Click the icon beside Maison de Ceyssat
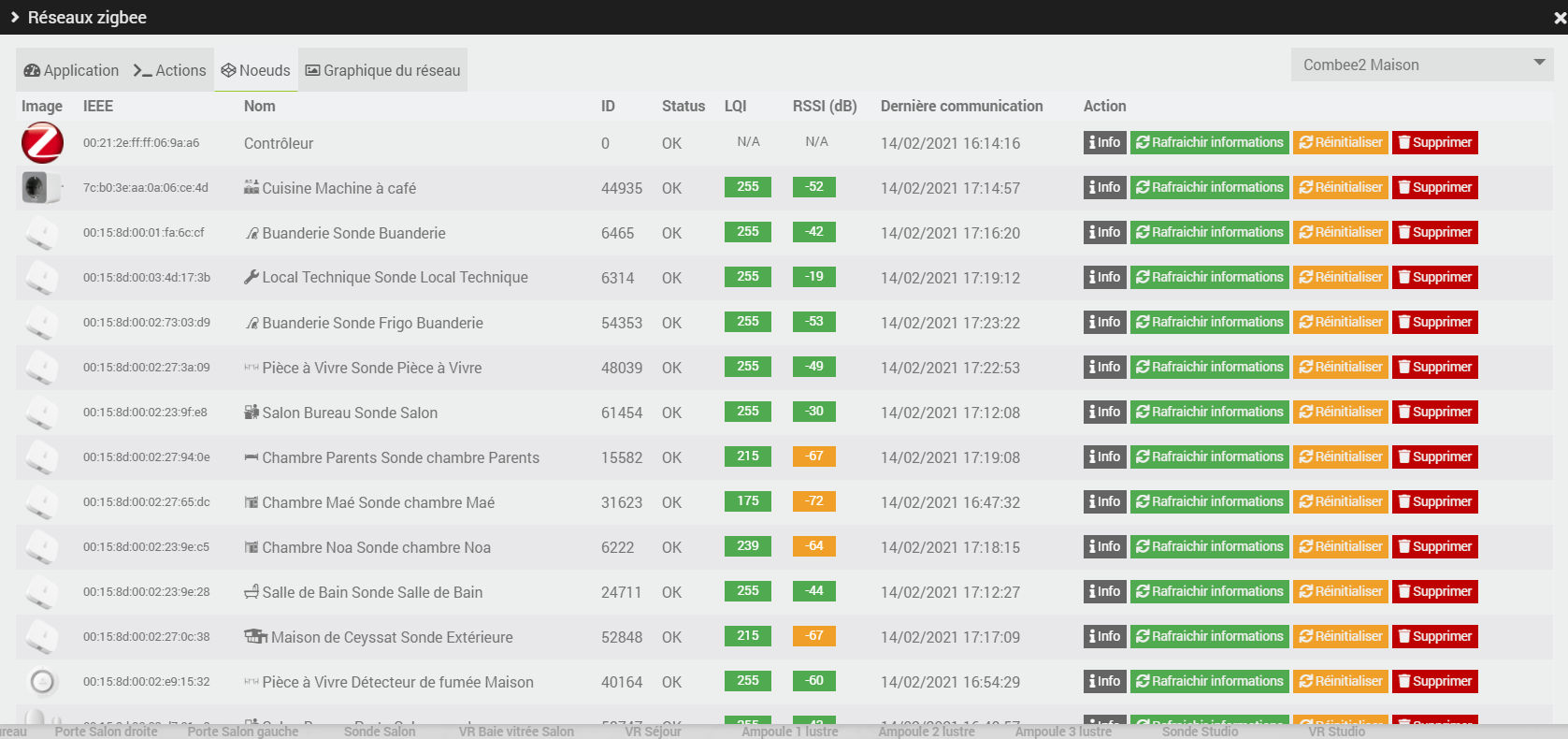The width and height of the screenshot is (1568, 739). point(255,637)
